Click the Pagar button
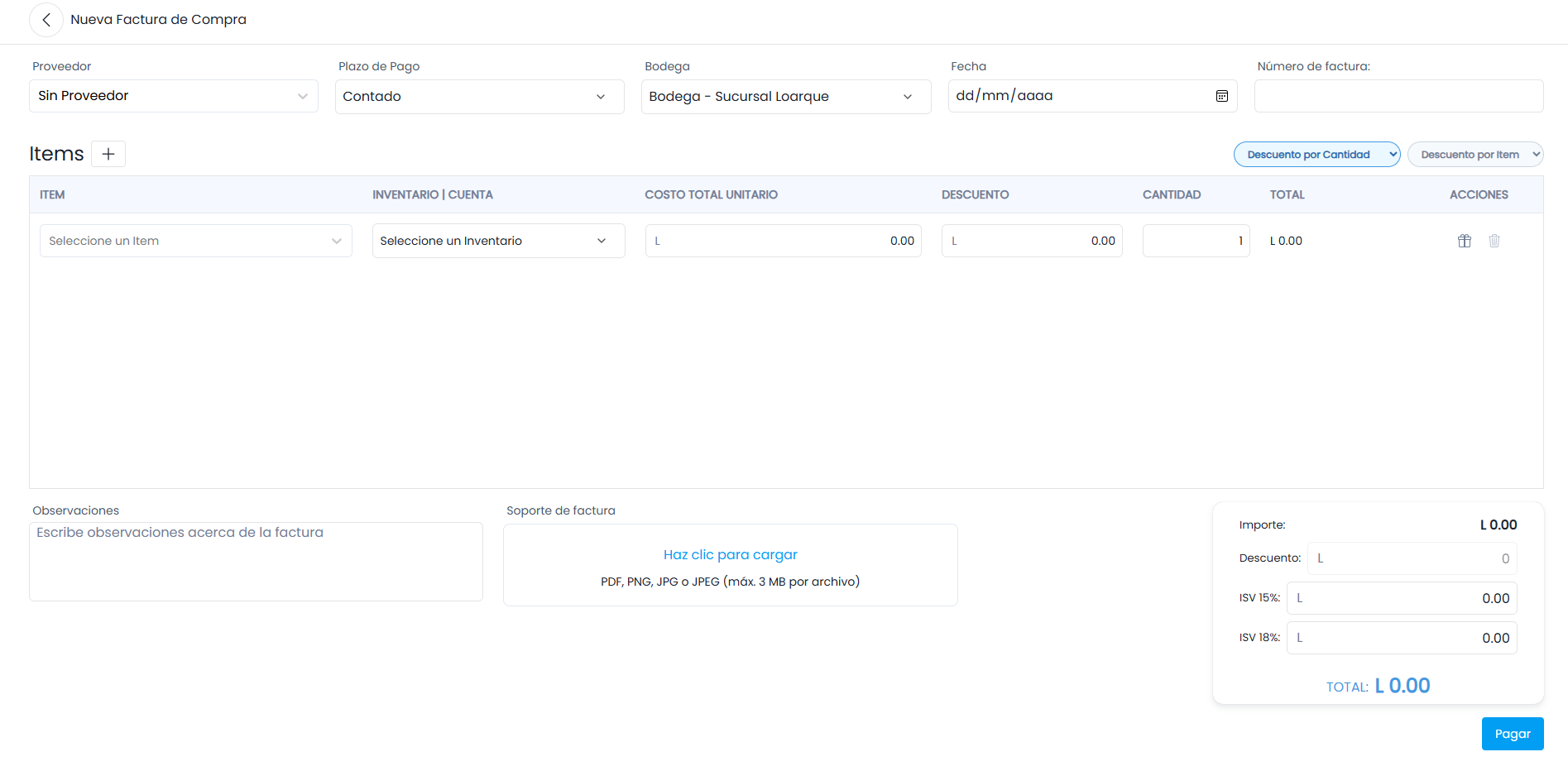 coord(1513,734)
